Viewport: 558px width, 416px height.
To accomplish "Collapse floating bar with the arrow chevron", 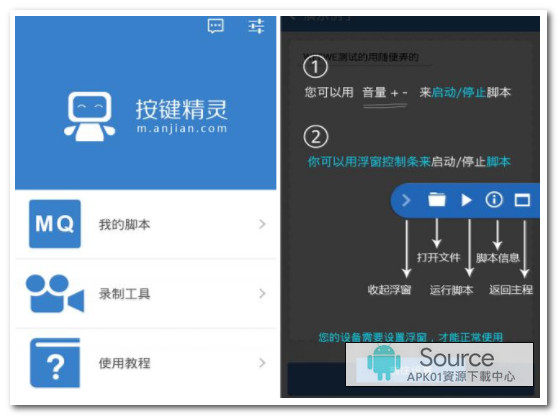I will pyautogui.click(x=406, y=200).
